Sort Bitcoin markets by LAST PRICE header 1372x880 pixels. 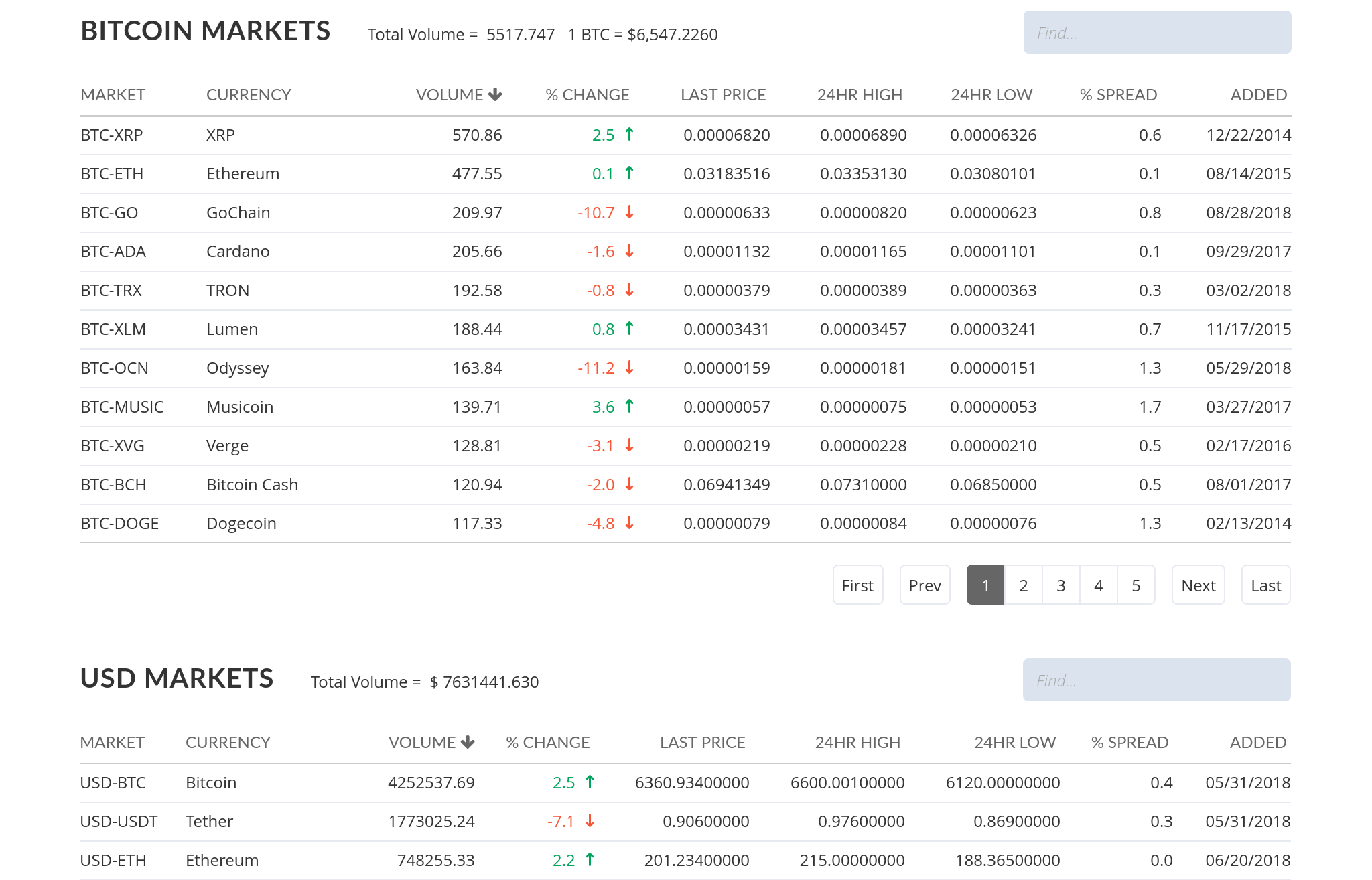tap(723, 95)
